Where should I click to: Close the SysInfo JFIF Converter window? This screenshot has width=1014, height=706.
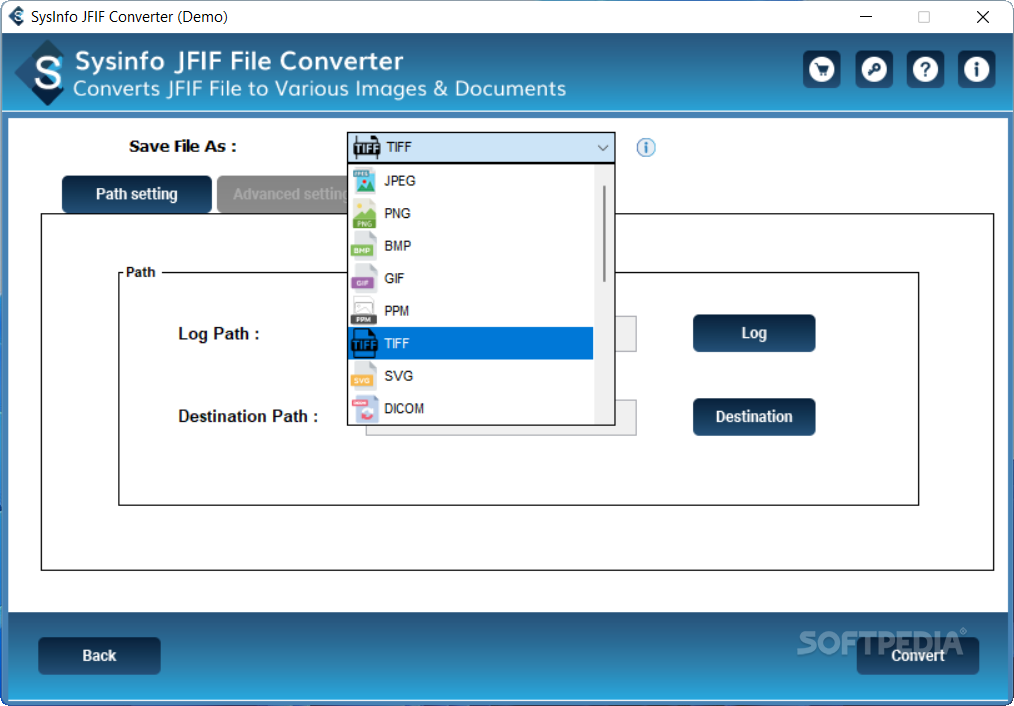982,17
